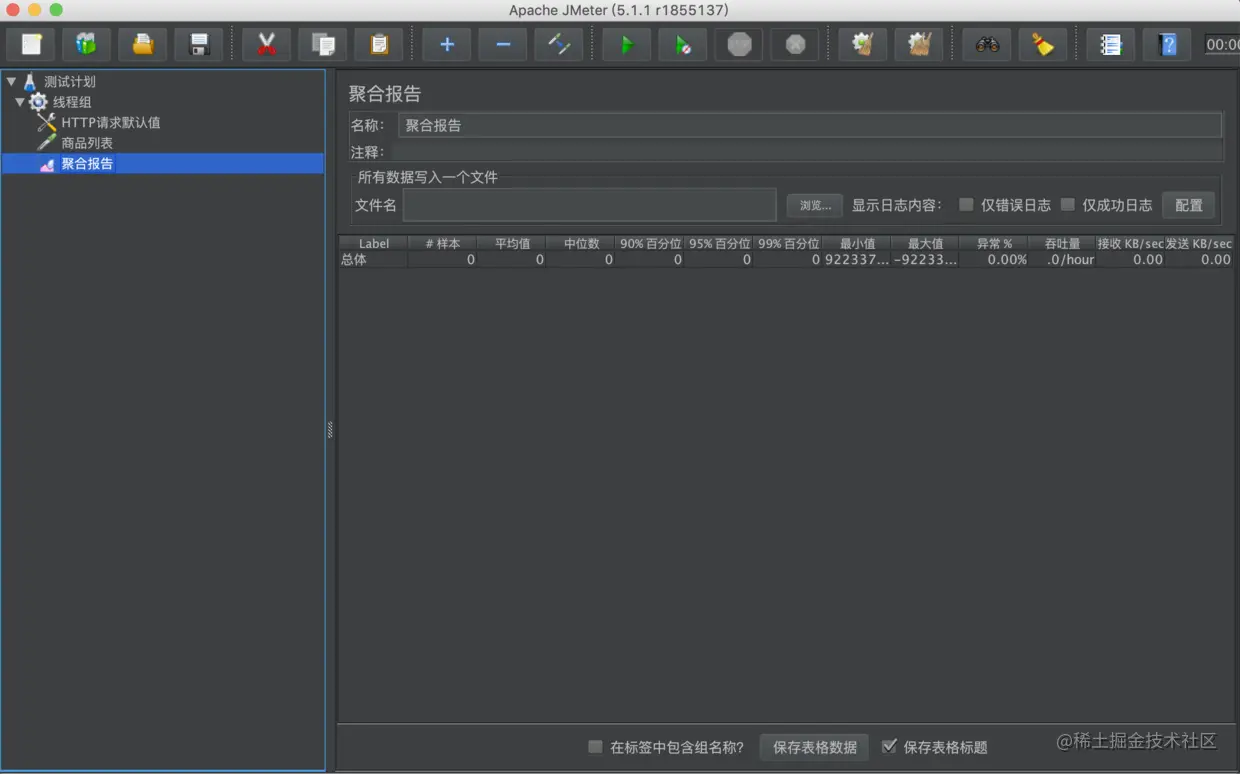This screenshot has width=1240, height=774.
Task: Click the 发送 KB/sec column header
Action: pos(1199,243)
